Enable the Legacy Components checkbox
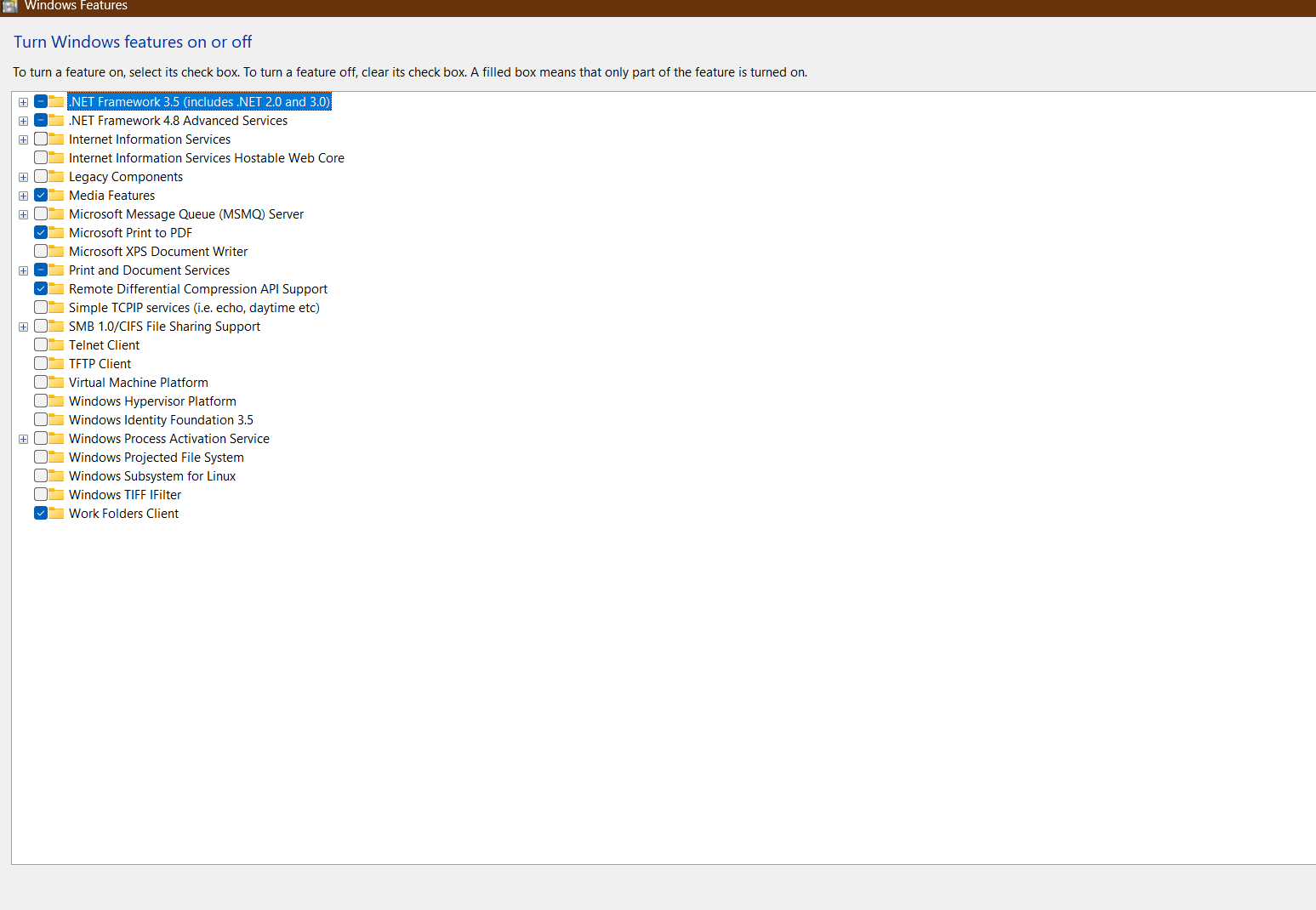1316x910 pixels. coord(41,176)
